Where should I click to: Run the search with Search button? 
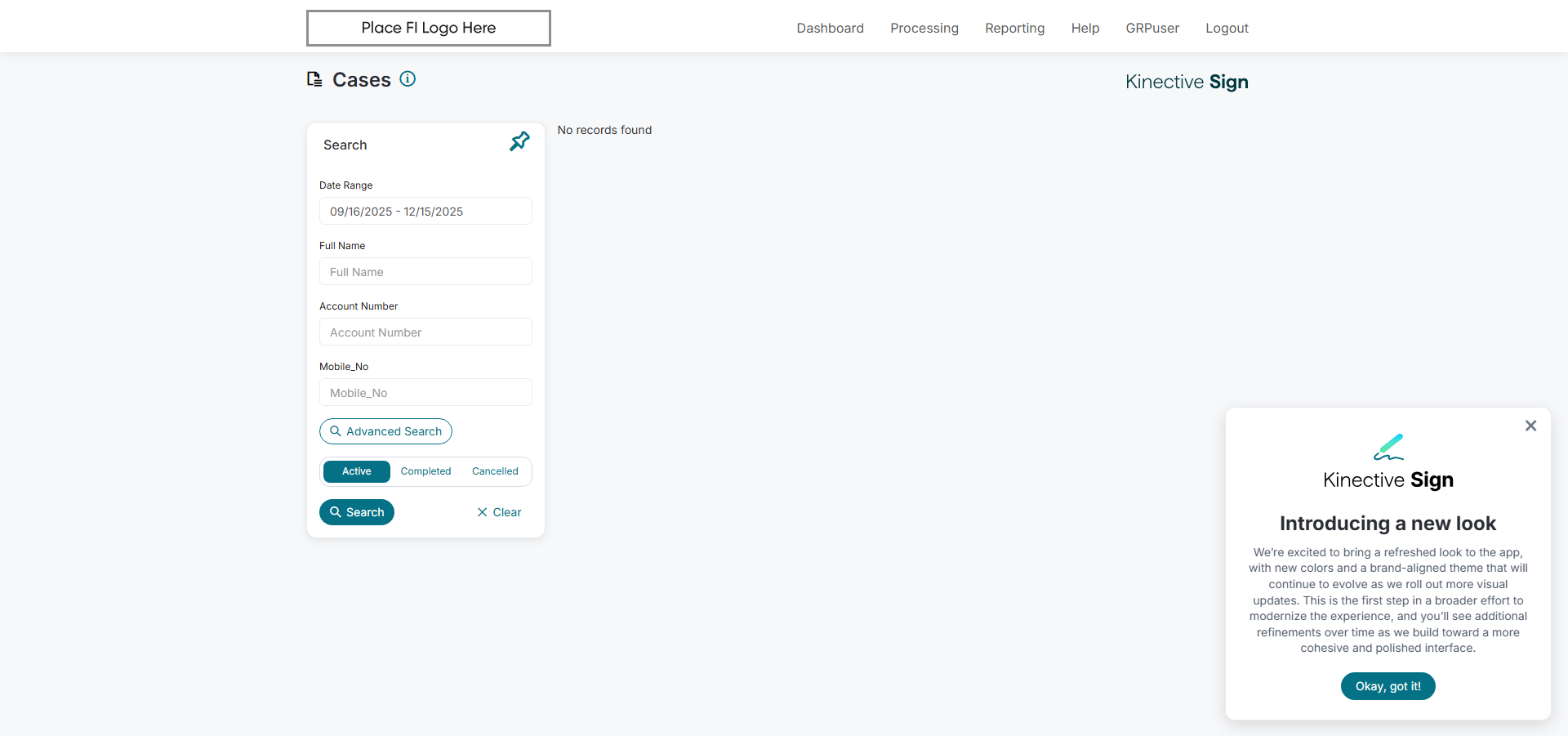357,512
